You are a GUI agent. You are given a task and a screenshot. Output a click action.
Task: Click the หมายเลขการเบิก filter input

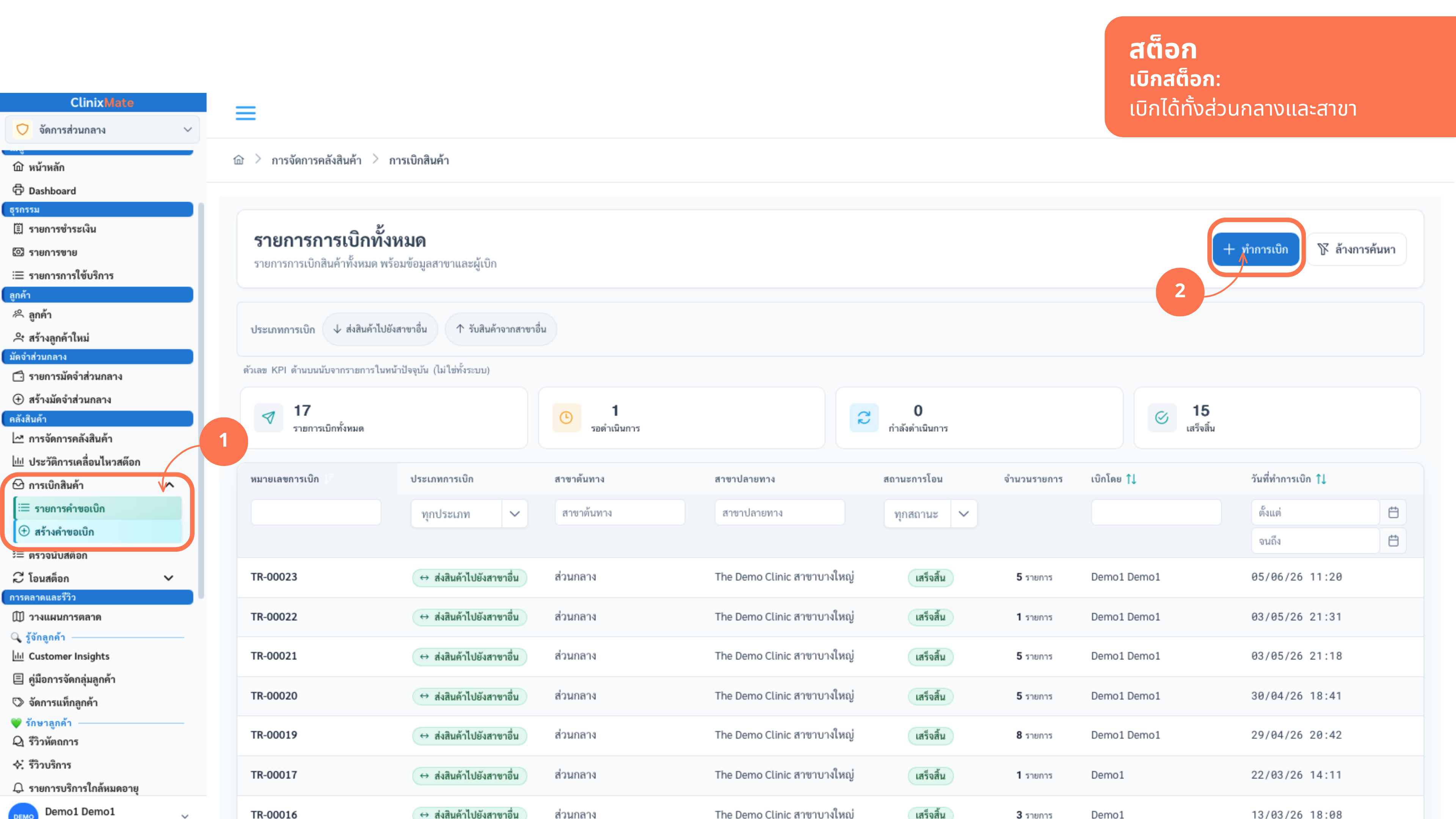[316, 513]
